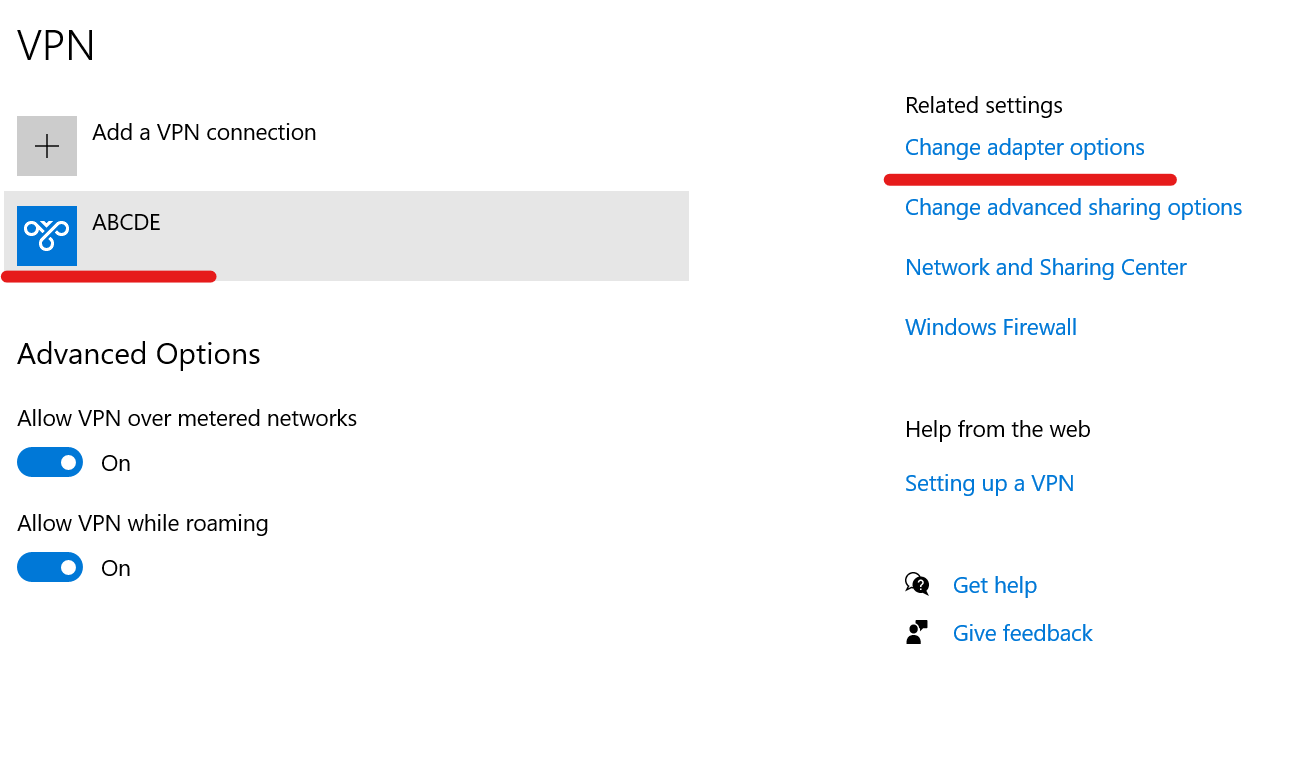Toggle Allow VPN over metered networks switch
Image resolution: width=1289 pixels, height=768 pixels.
50,462
